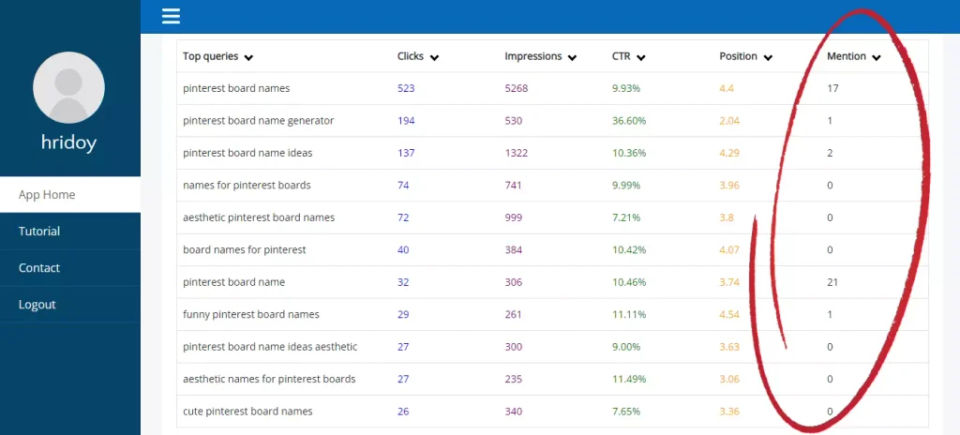
Task: Select query 'pinterest board name ideas'
Action: tap(247, 153)
